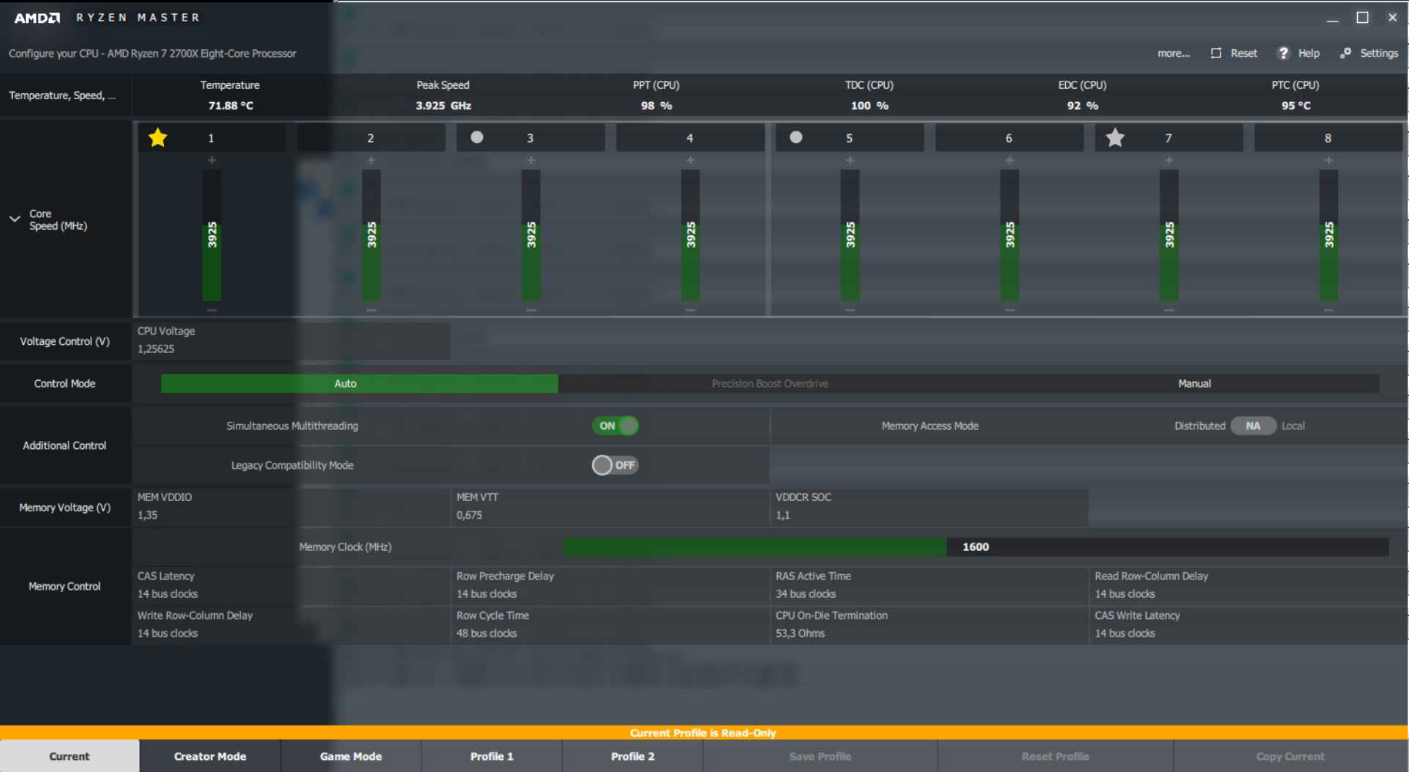Click the CAS Latency field
Screen dimensions: 1409x772
coord(291,585)
